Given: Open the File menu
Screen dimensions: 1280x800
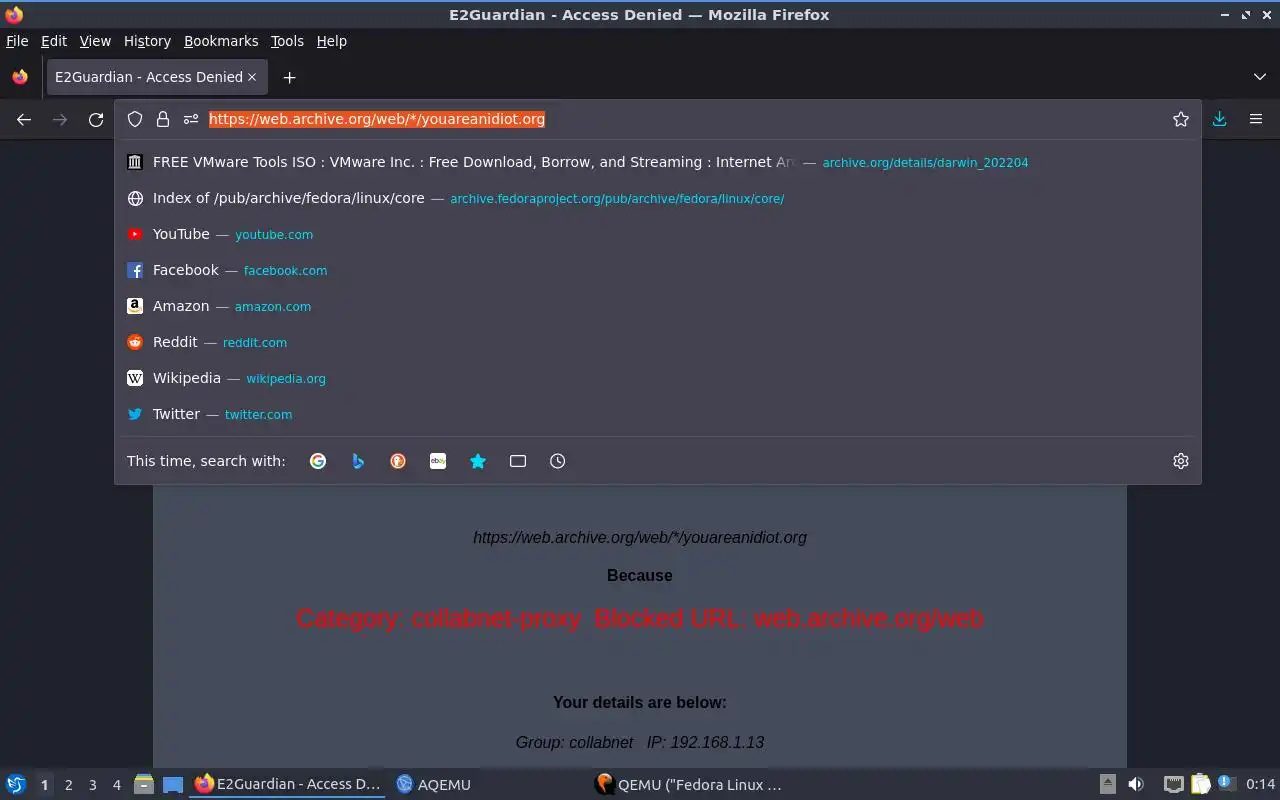Looking at the screenshot, I should click(17, 41).
